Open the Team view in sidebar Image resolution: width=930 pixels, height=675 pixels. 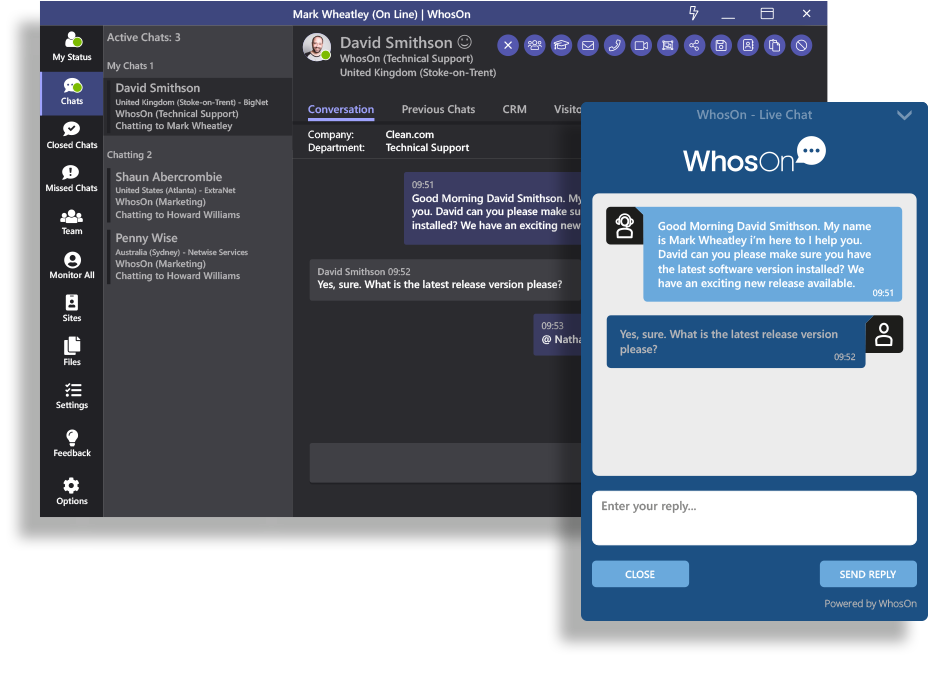tap(72, 222)
